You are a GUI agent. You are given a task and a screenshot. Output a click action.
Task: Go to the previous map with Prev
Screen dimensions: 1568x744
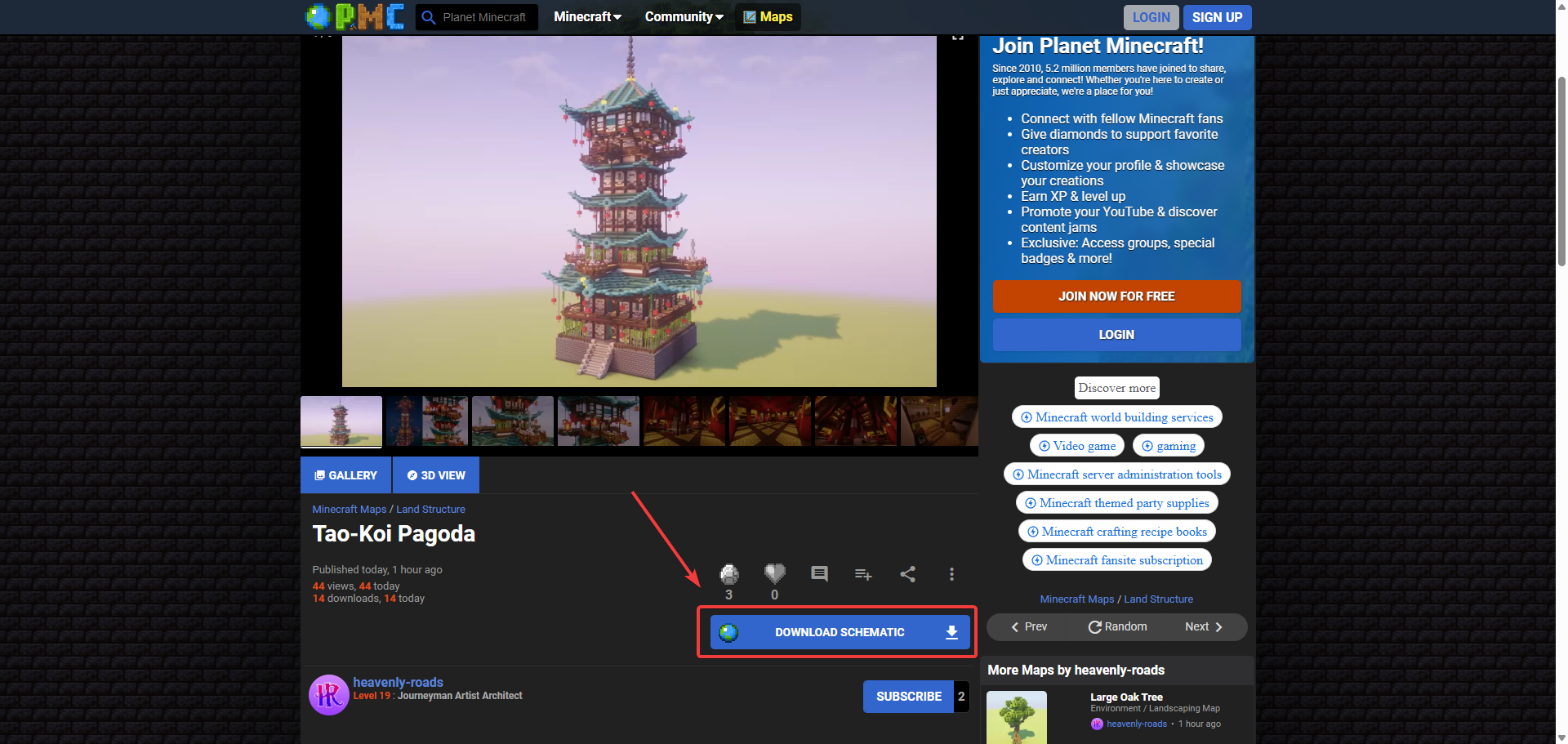click(x=1029, y=626)
